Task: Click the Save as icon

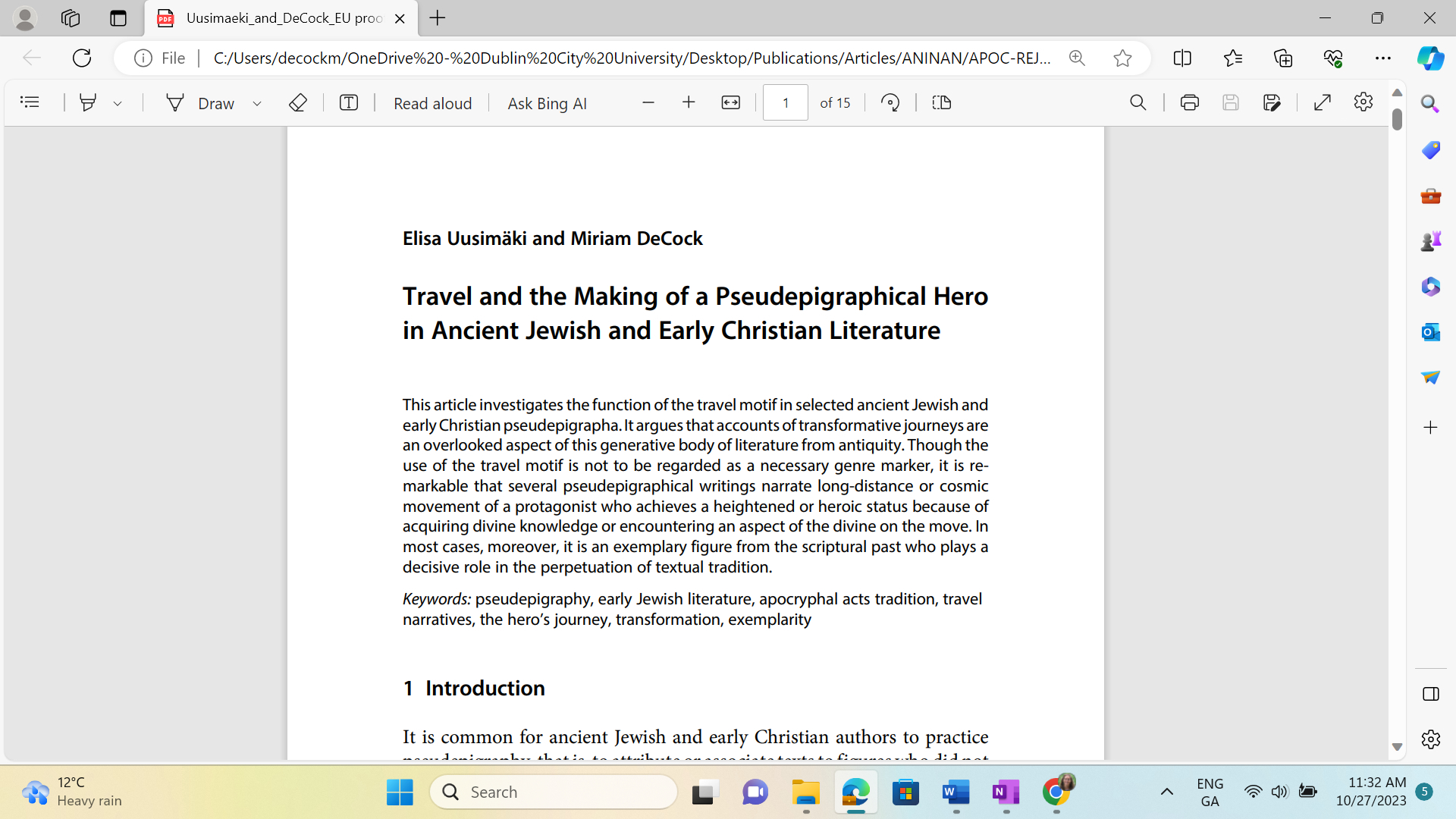Action: click(x=1272, y=102)
